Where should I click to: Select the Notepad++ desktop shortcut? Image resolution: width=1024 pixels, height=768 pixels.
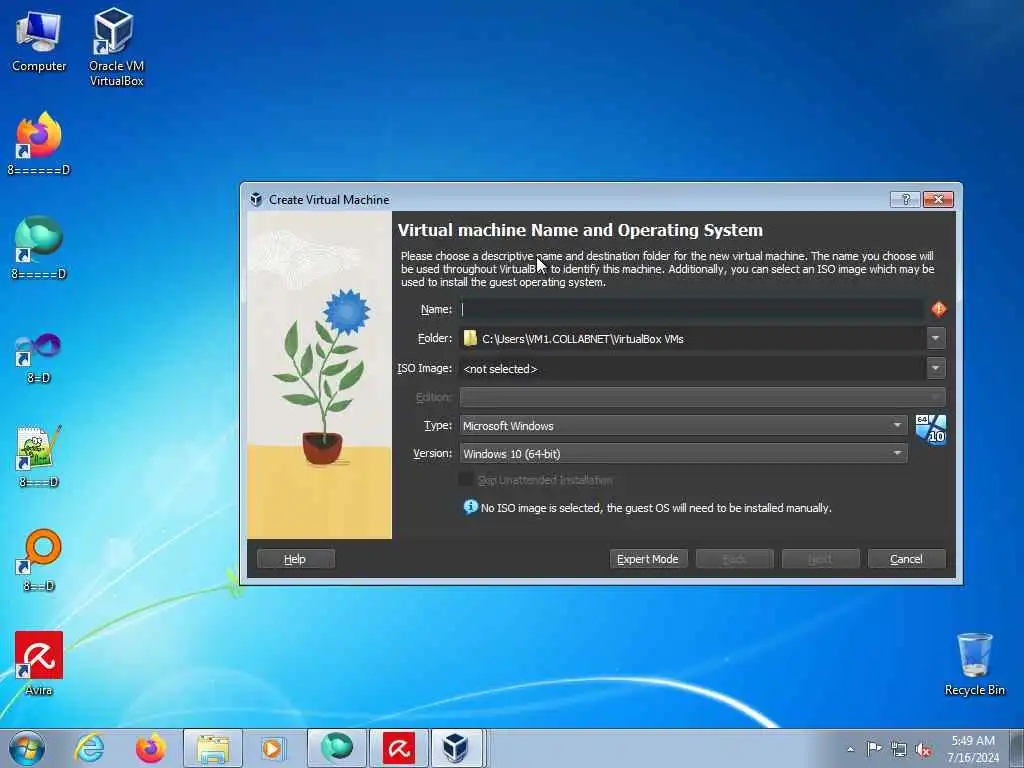click(x=39, y=456)
